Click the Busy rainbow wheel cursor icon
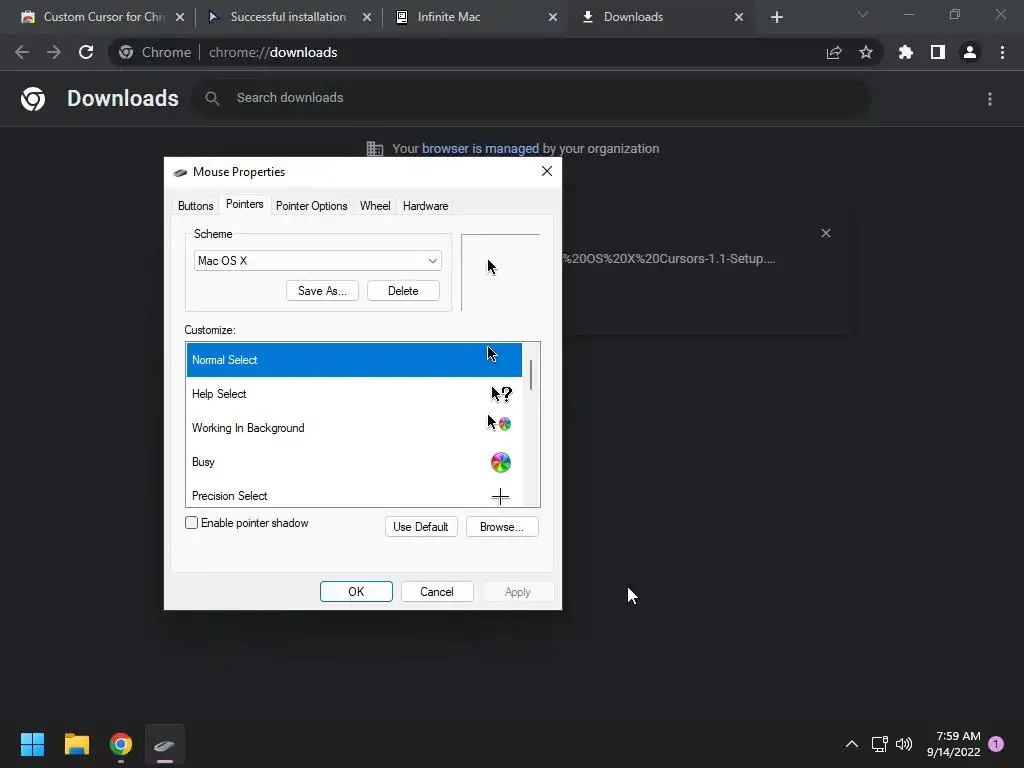 (x=501, y=462)
